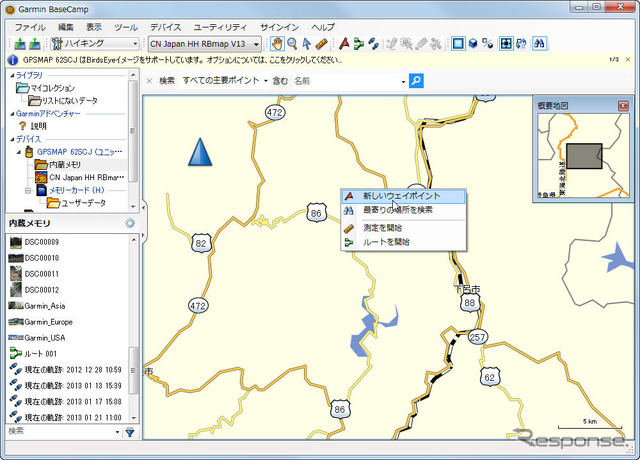Choose 新しいウェイポイント in context menu

tap(404, 196)
